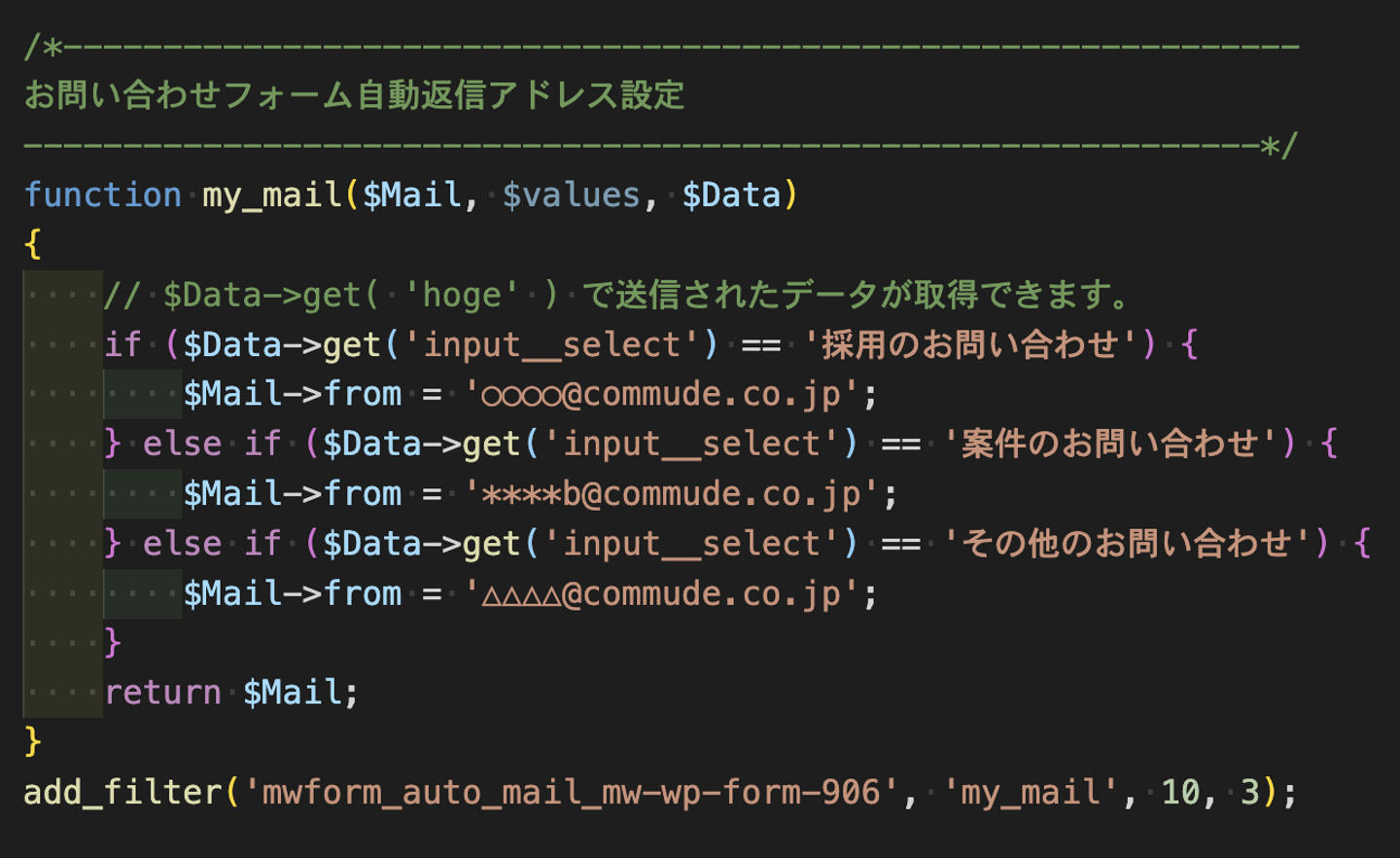The width and height of the screenshot is (1400, 858).
Task: Click the add_filter function call name
Action: click(122, 792)
